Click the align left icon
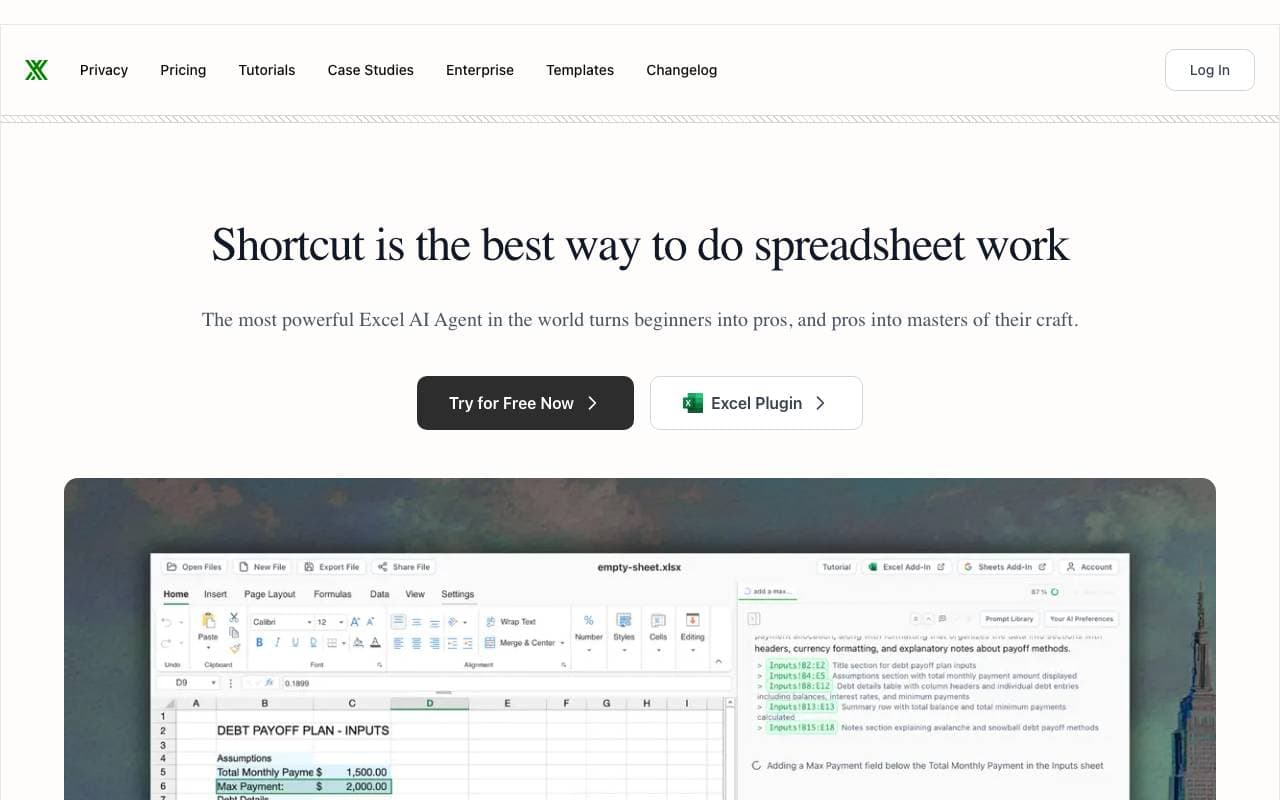Screen dimensions: 1280x800 tap(398, 643)
